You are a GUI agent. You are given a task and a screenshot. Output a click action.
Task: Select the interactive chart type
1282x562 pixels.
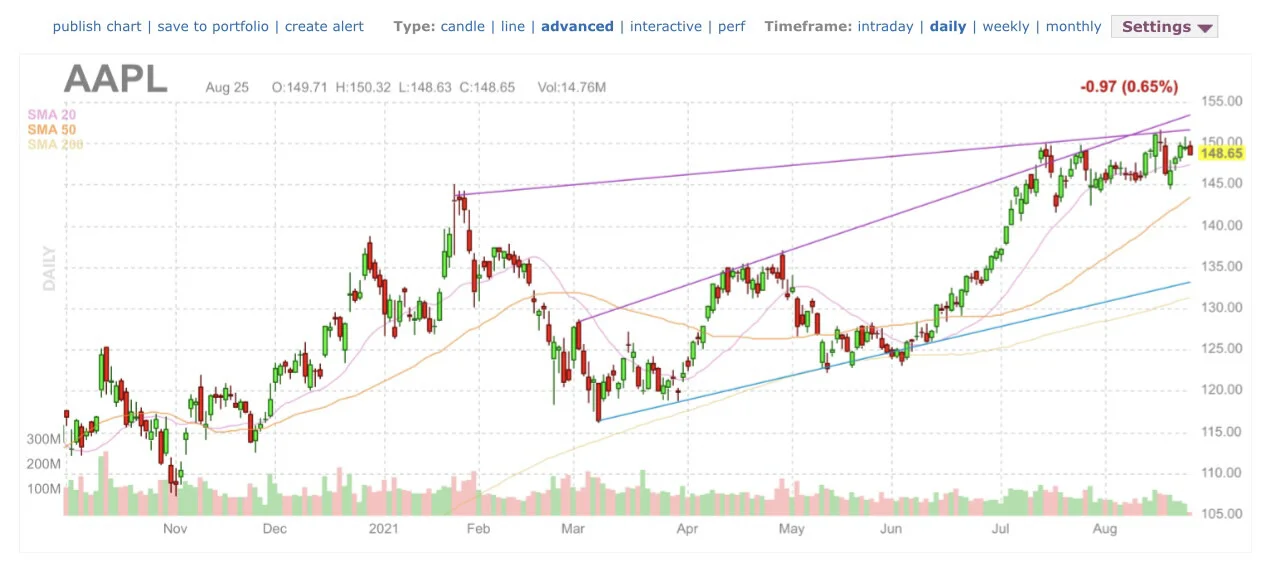tap(666, 26)
